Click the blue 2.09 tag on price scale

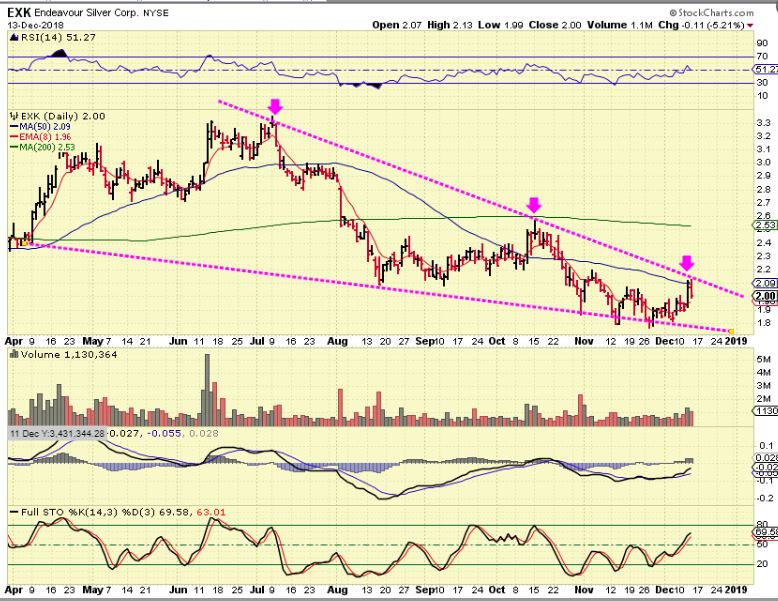click(765, 283)
